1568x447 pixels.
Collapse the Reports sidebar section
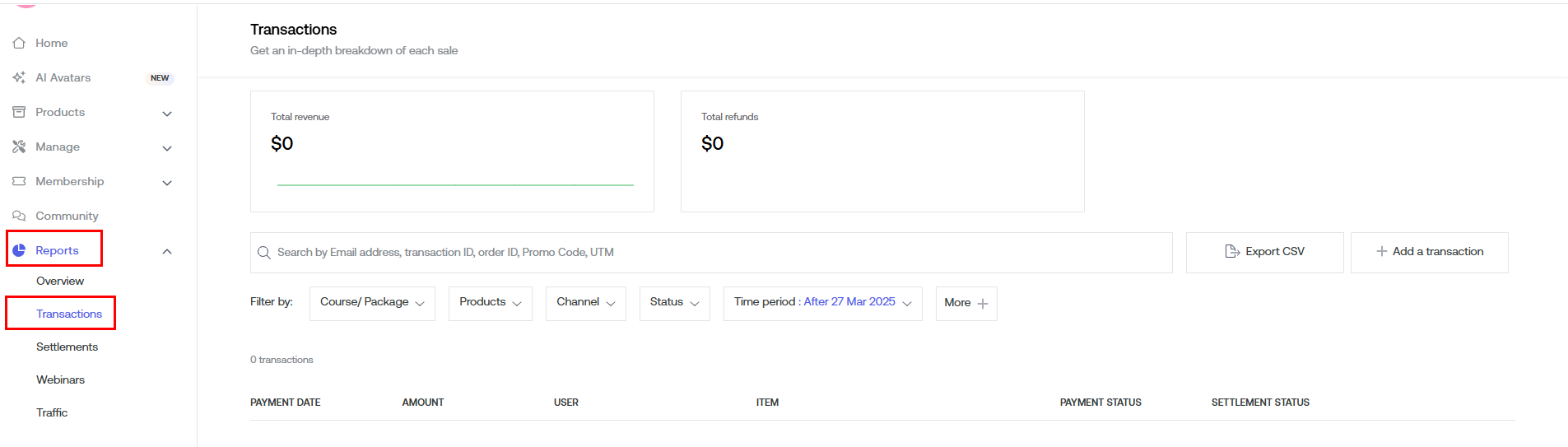point(167,251)
